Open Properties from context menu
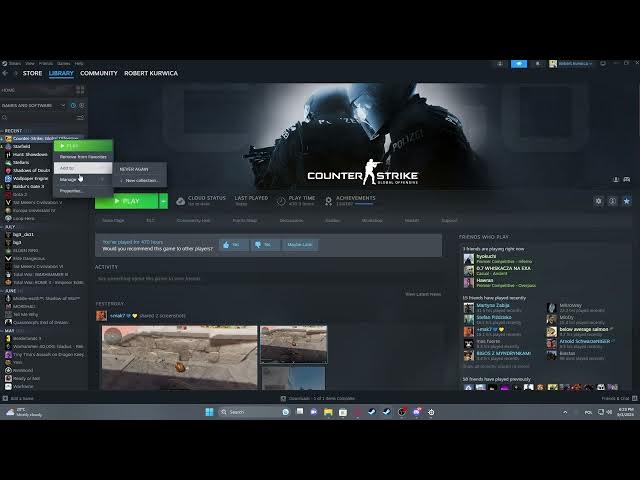 tap(83, 191)
